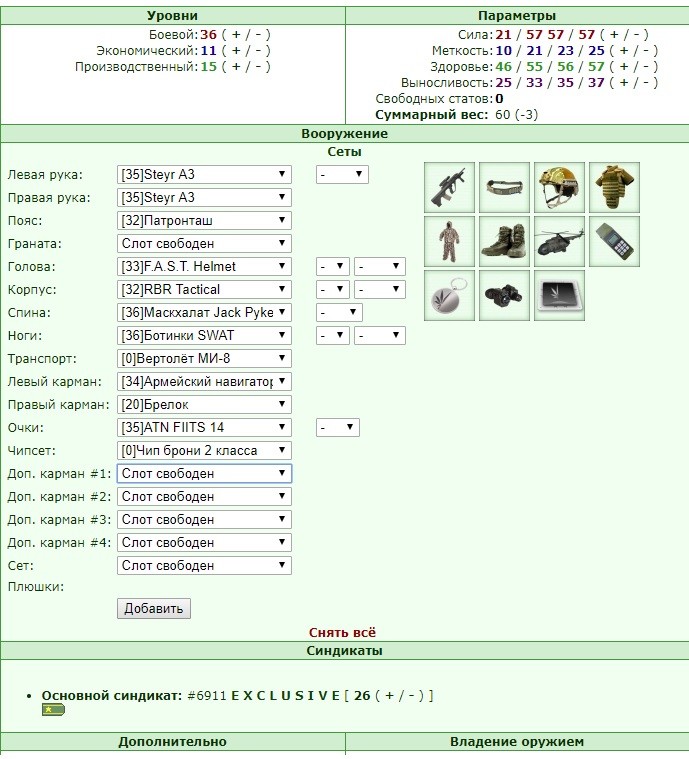Open the second modifier dropdown beside Корпус

380,289
